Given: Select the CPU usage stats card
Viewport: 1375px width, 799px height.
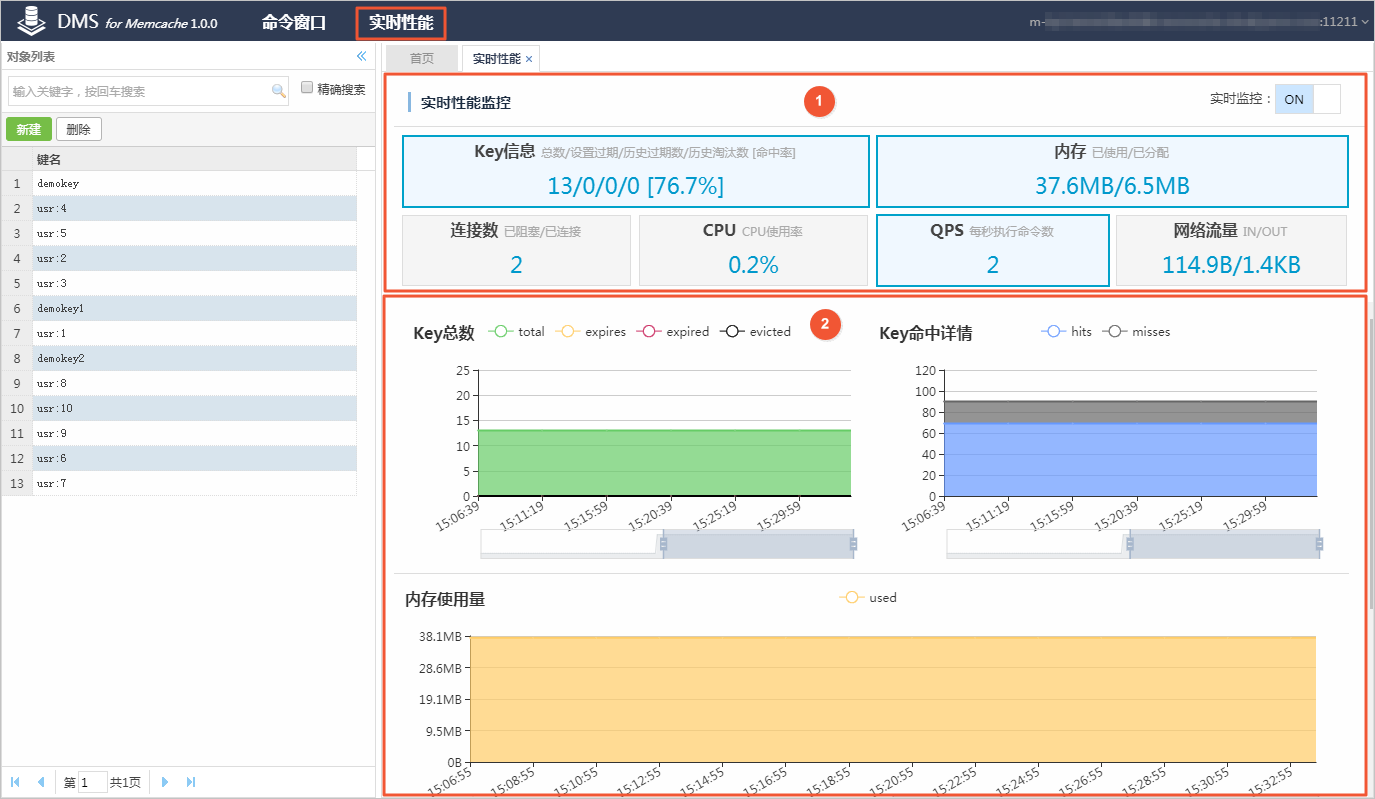Looking at the screenshot, I should tap(753, 250).
